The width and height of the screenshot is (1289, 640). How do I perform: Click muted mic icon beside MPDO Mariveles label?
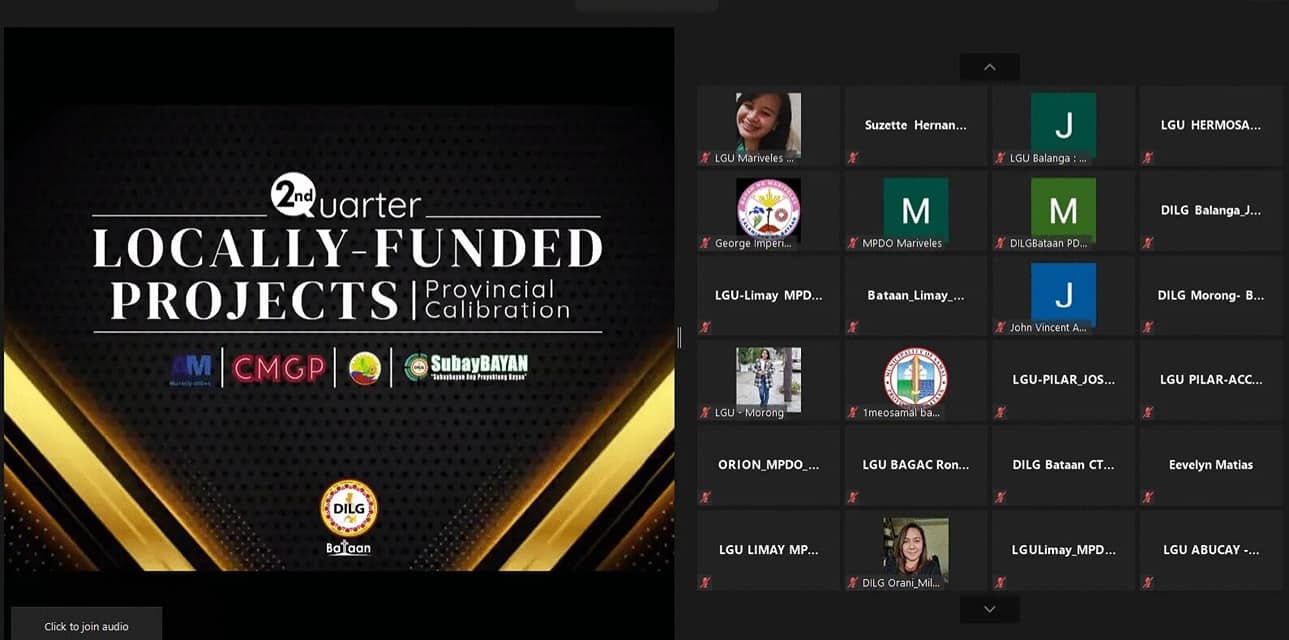click(853, 243)
